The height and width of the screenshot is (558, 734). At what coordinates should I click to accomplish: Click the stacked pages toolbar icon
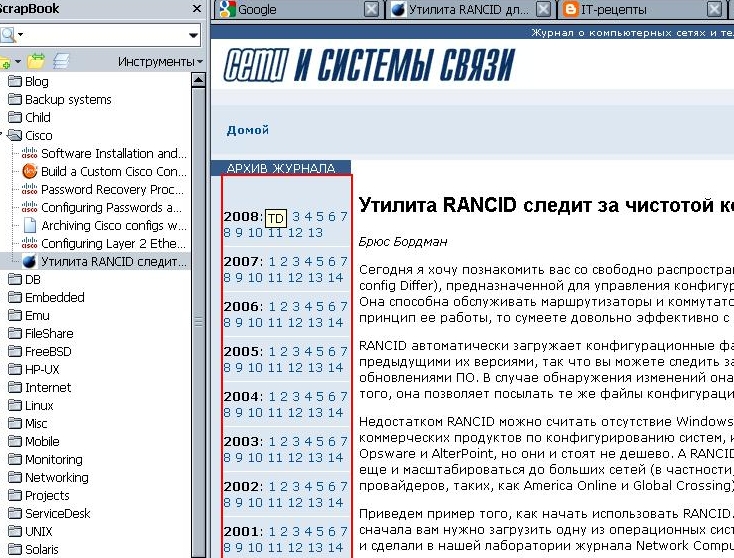tap(61, 61)
